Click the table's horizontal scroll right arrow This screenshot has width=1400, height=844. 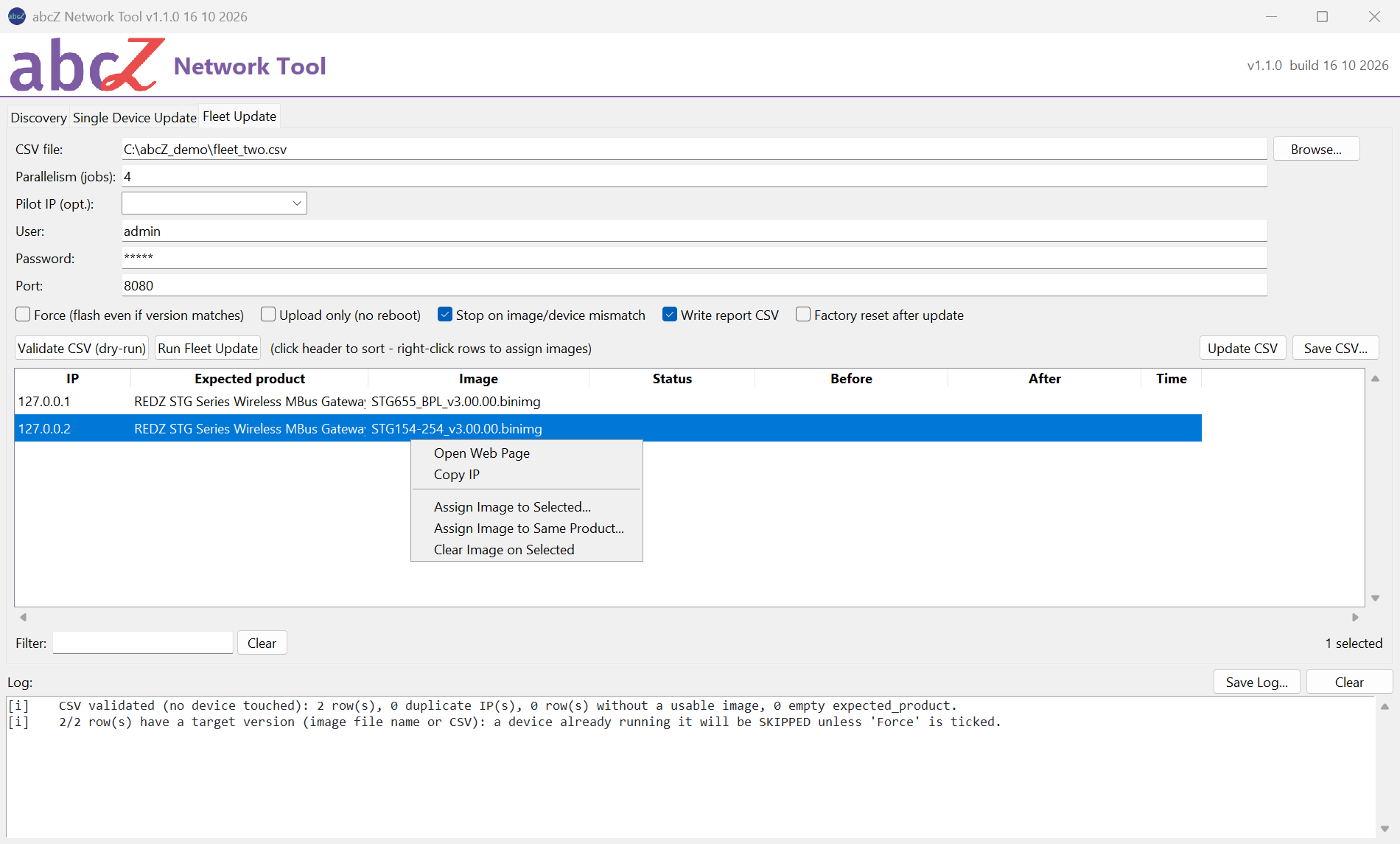1355,617
